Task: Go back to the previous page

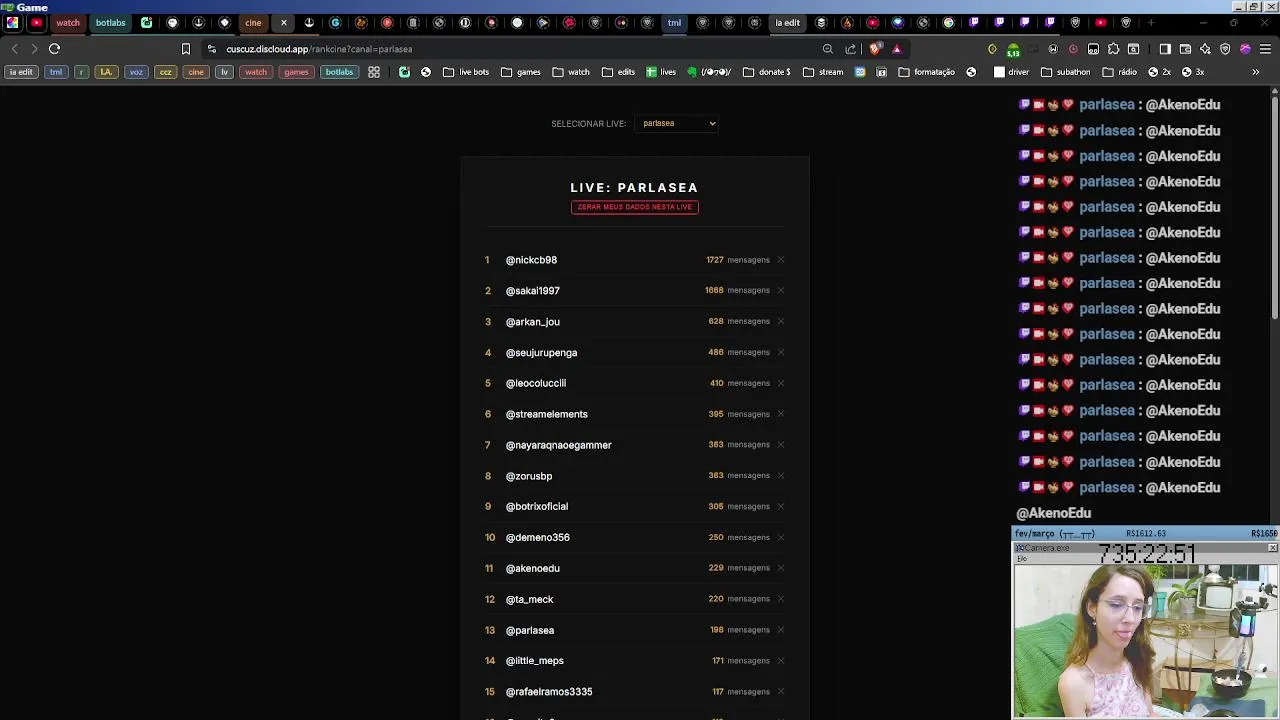Action: pyautogui.click(x=14, y=49)
